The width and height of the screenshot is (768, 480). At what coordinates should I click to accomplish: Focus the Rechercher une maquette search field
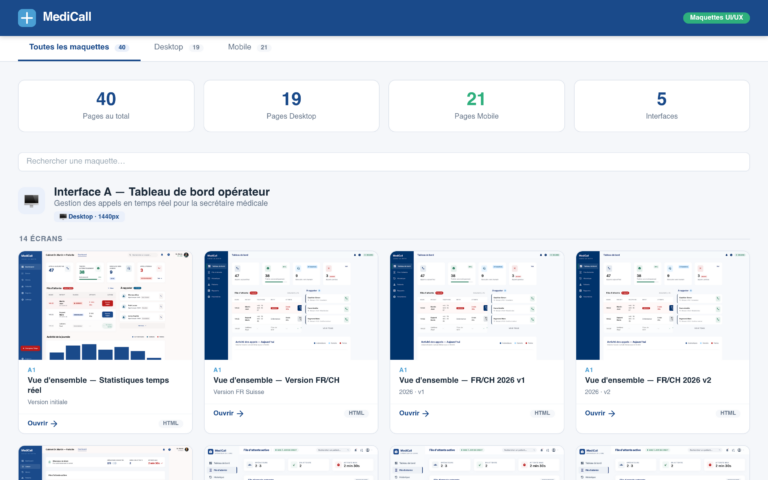tap(384, 162)
